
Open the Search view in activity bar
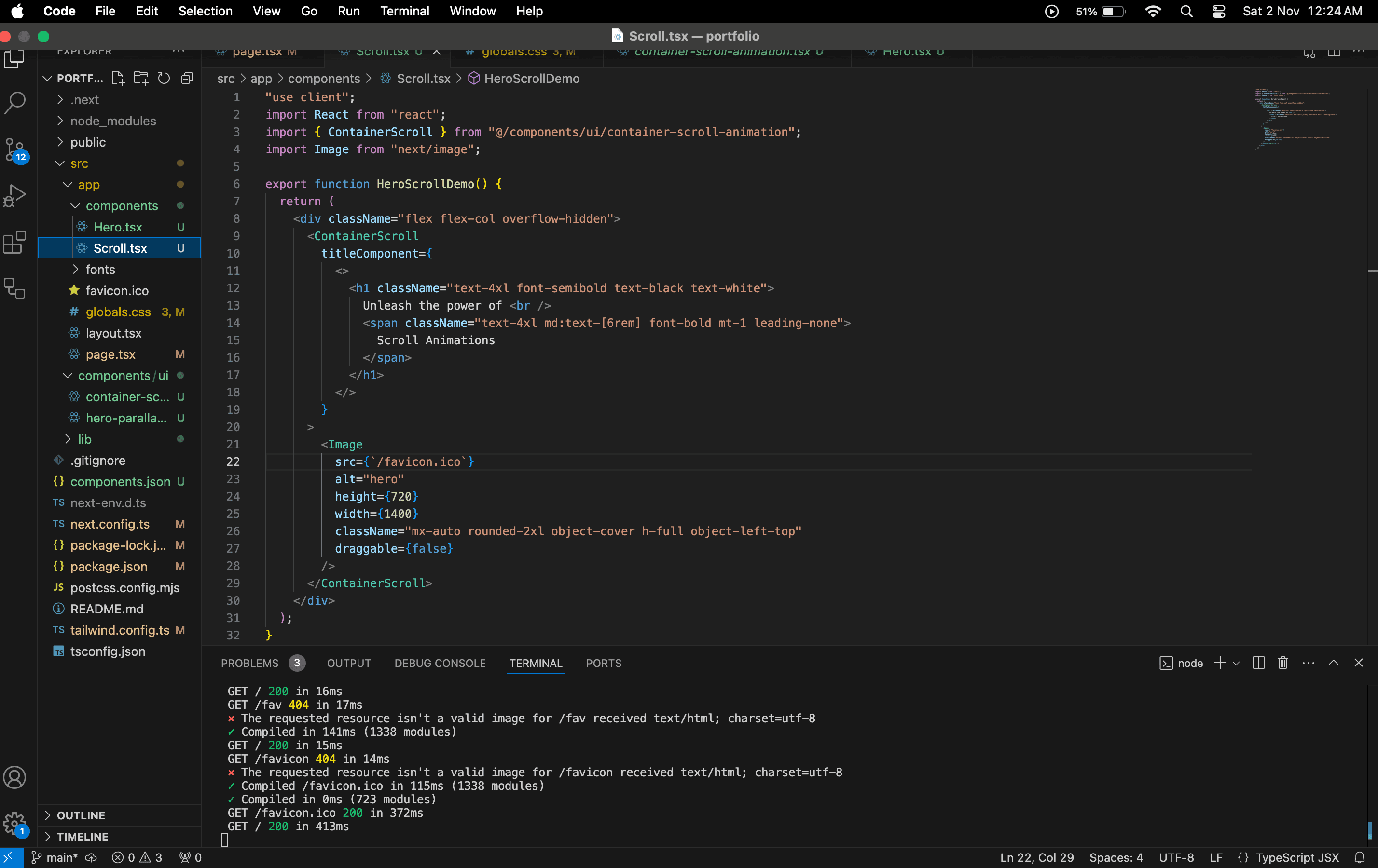click(15, 102)
